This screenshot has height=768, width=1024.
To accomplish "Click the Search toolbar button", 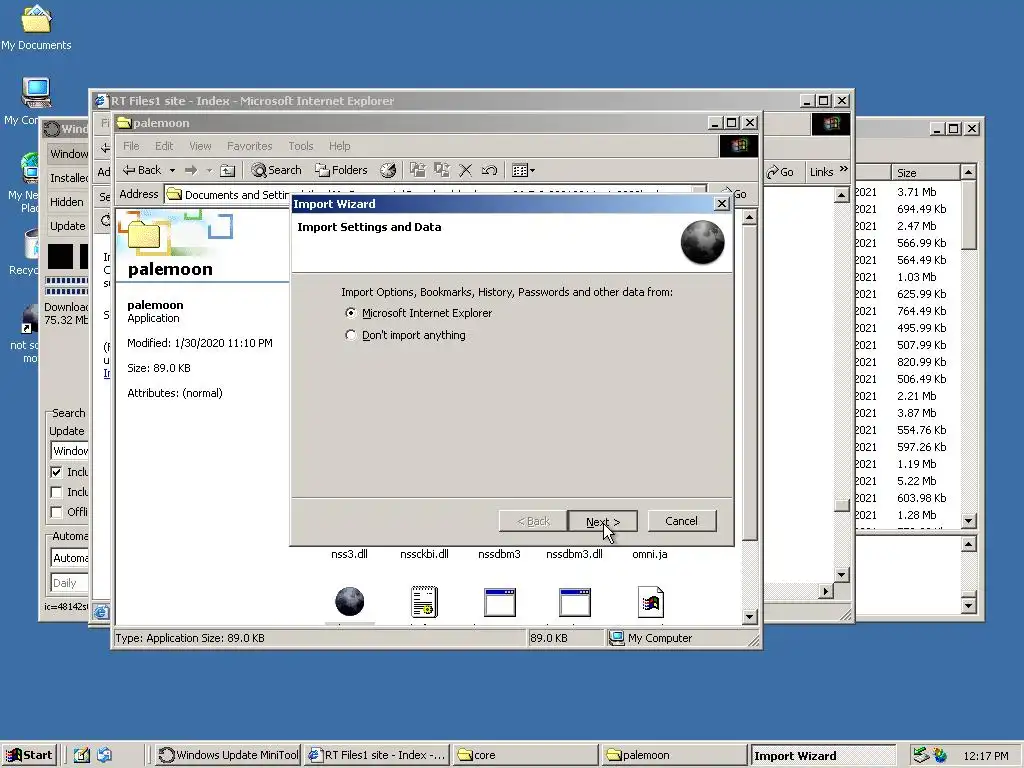I will tap(276, 170).
